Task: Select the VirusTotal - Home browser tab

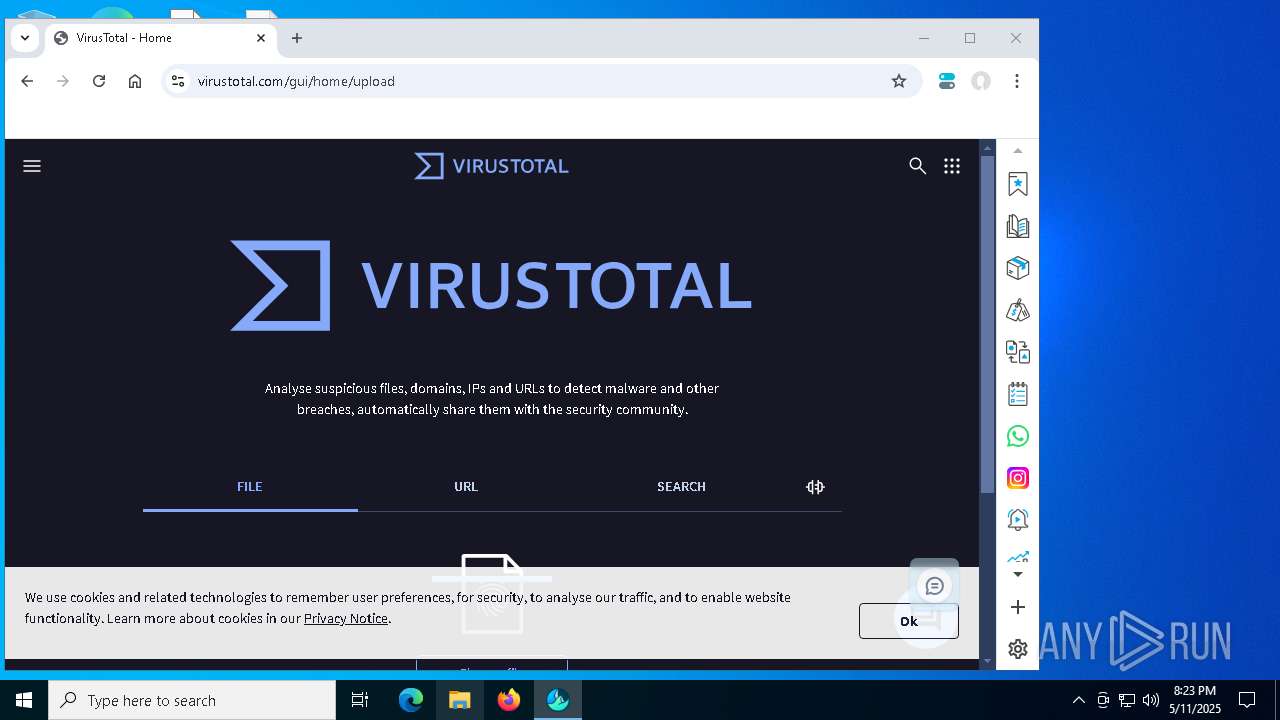Action: tap(160, 38)
